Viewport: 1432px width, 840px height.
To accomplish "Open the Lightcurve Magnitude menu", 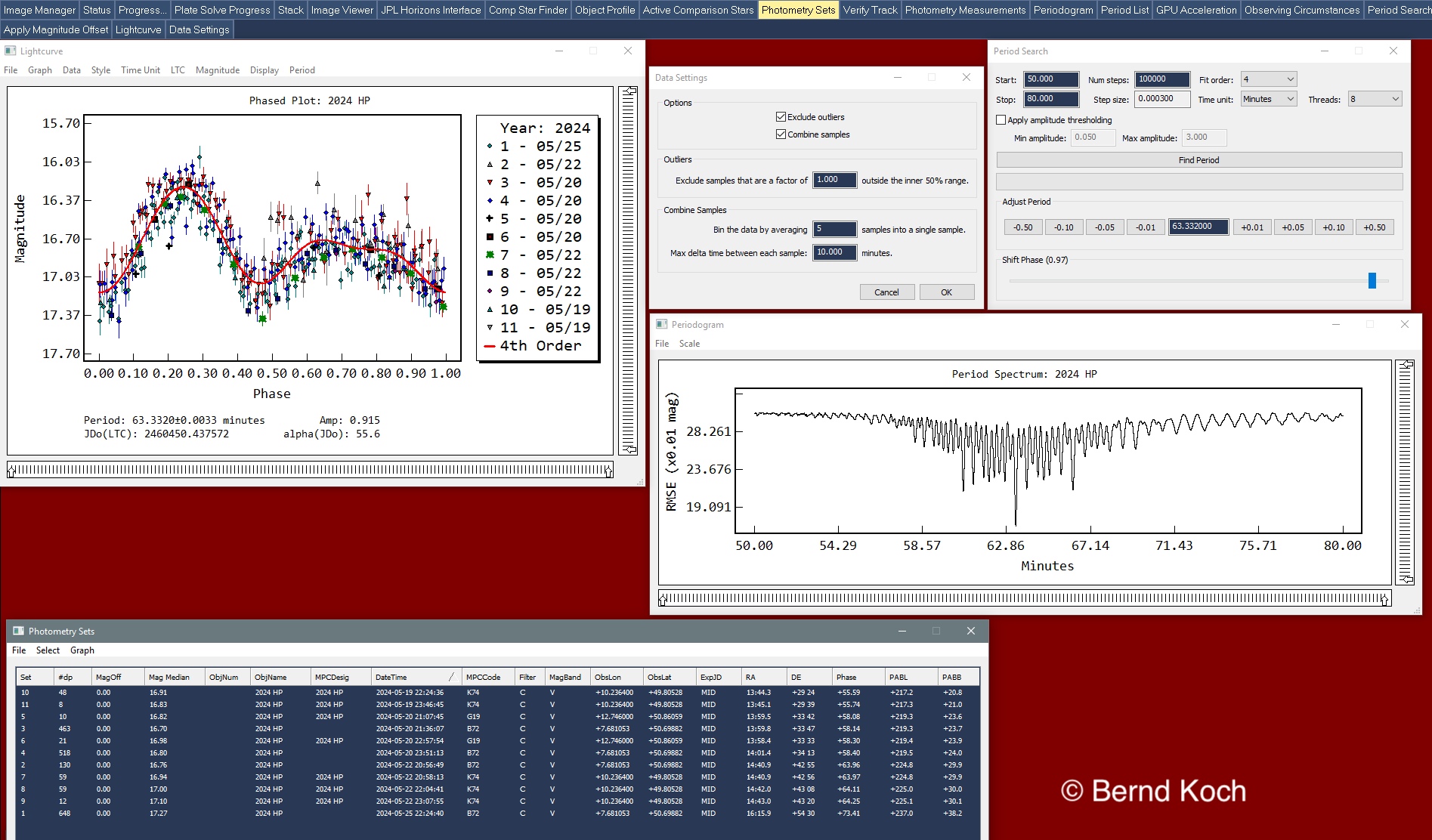I will pyautogui.click(x=218, y=69).
